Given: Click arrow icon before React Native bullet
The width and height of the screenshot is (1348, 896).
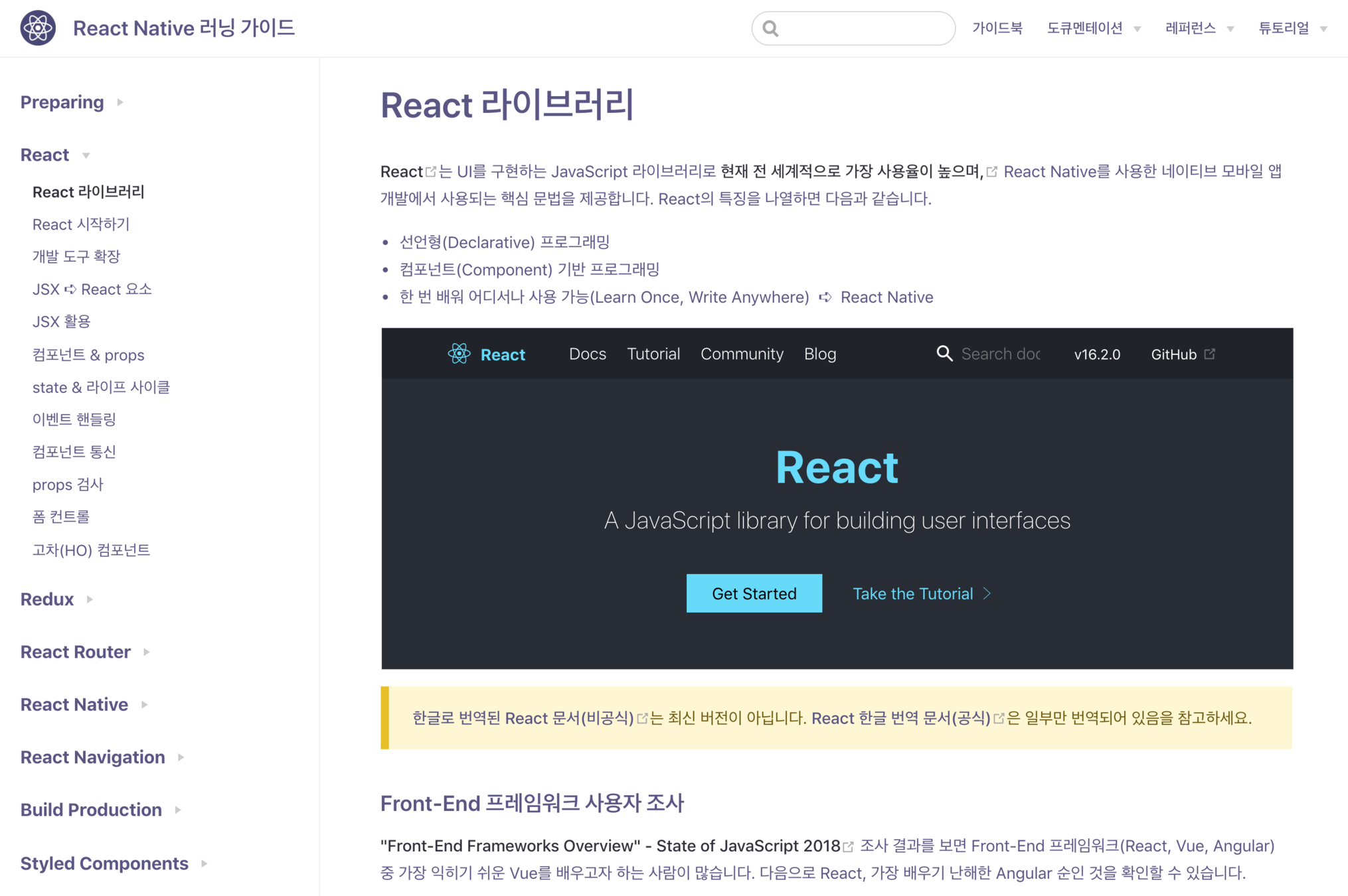Looking at the screenshot, I should pyautogui.click(x=825, y=297).
